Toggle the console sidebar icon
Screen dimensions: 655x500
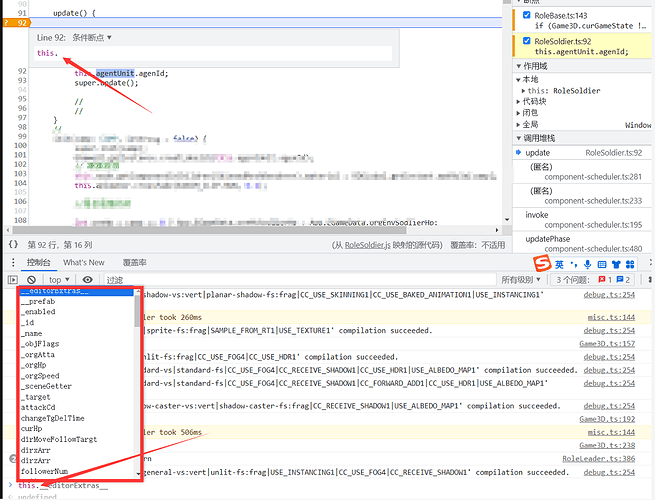tap(13, 279)
